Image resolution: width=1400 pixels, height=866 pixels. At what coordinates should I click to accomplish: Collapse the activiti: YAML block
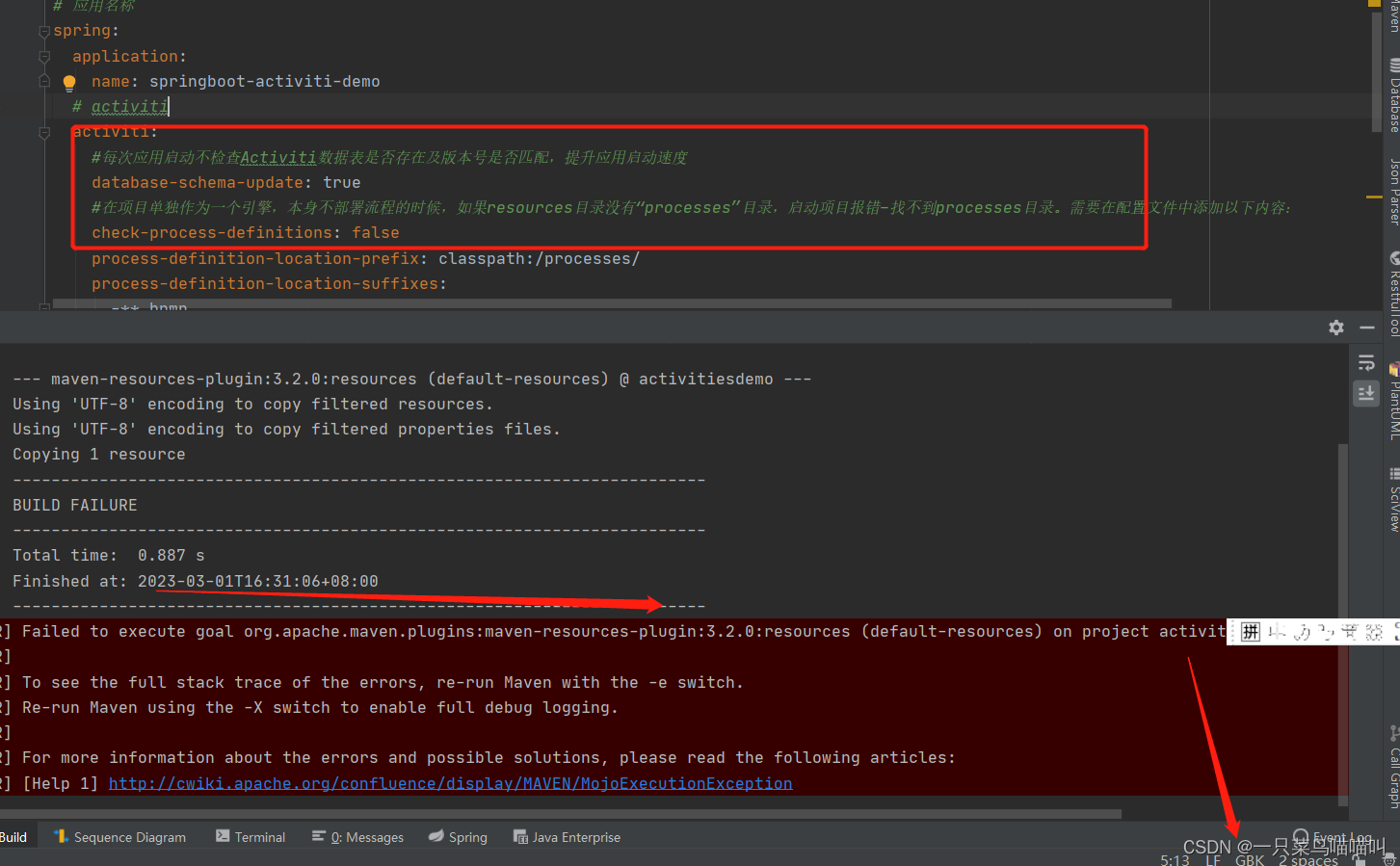[x=44, y=133]
